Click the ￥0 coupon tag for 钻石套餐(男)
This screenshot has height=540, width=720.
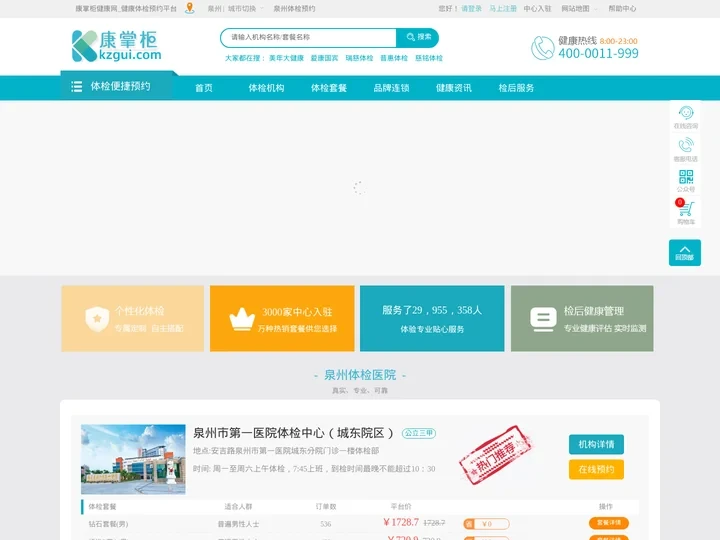click(486, 524)
